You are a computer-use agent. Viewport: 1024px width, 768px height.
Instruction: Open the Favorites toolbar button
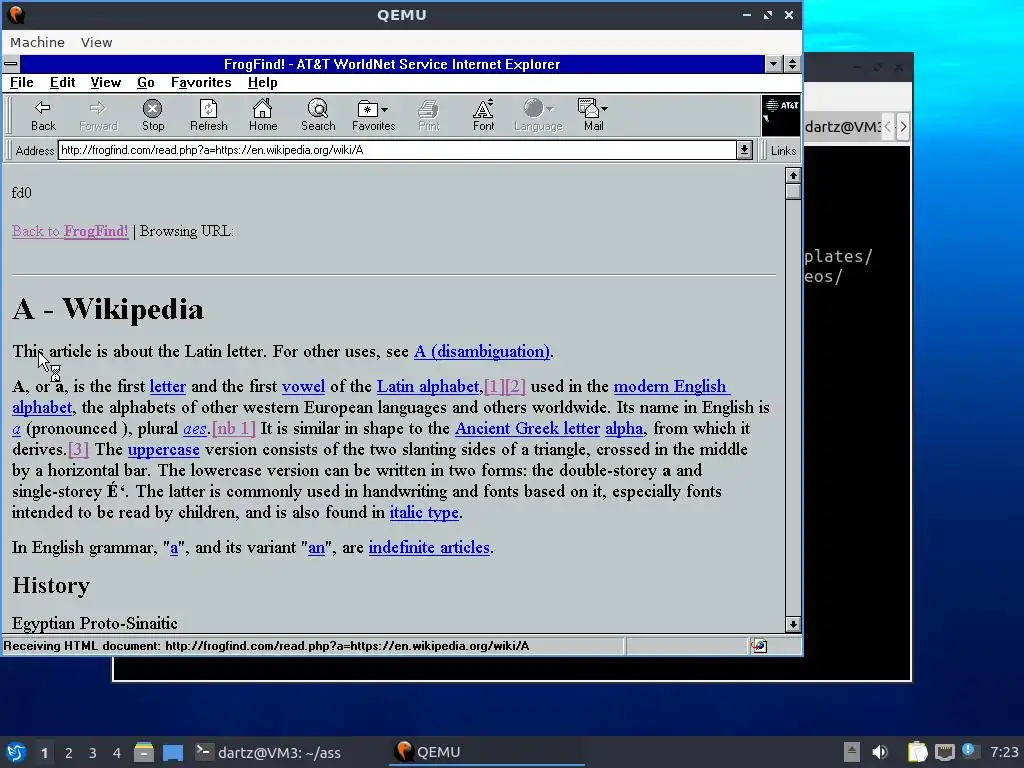374,116
